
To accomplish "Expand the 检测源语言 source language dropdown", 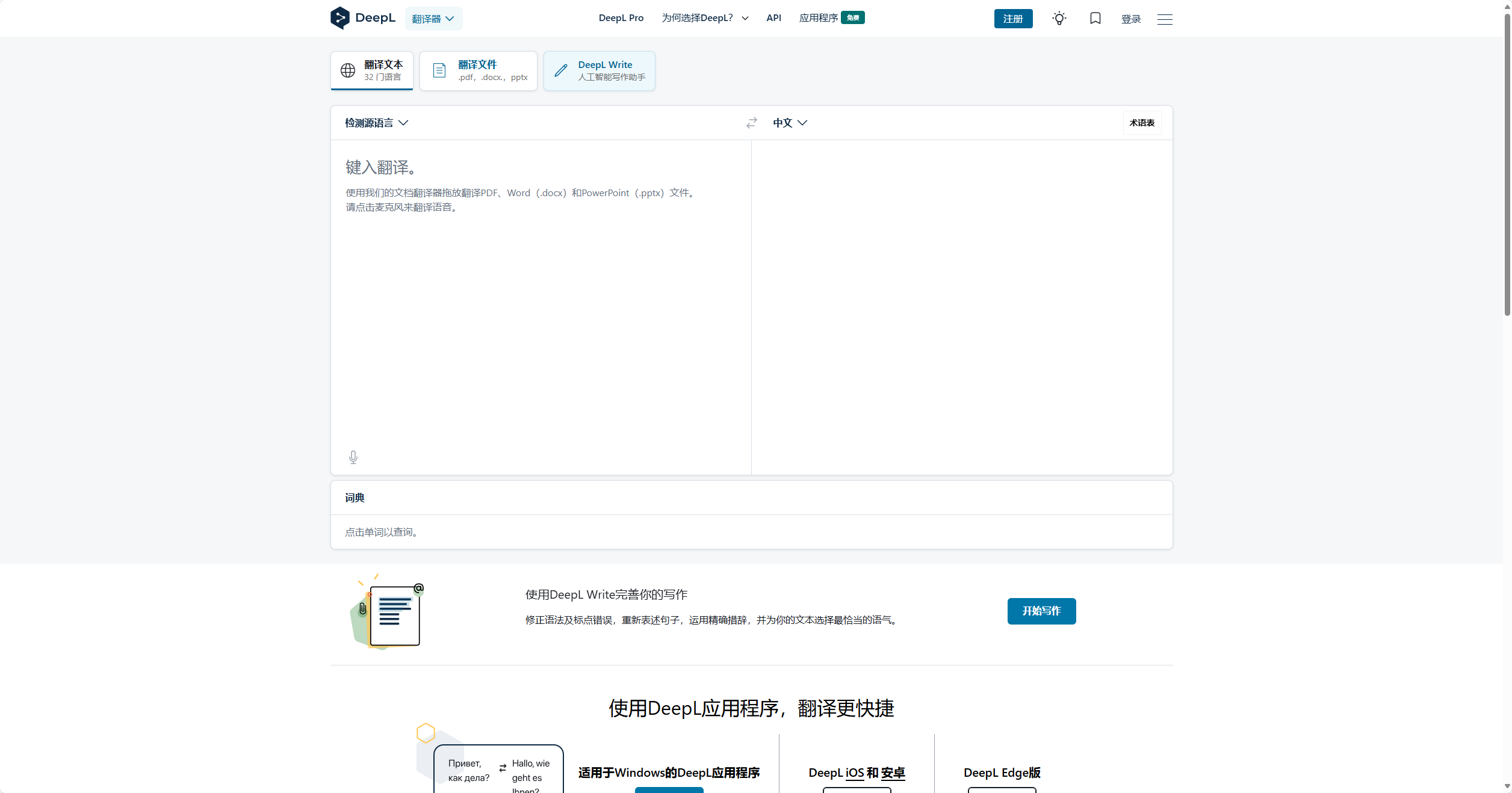I will pyautogui.click(x=376, y=123).
